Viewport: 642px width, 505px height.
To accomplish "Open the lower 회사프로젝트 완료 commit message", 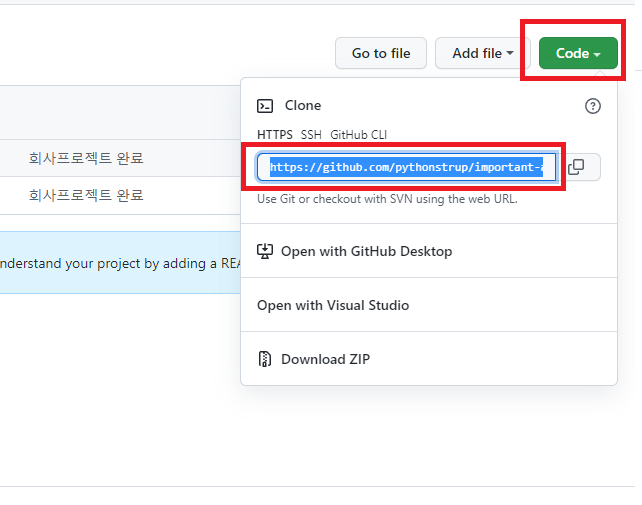I will click(86, 195).
